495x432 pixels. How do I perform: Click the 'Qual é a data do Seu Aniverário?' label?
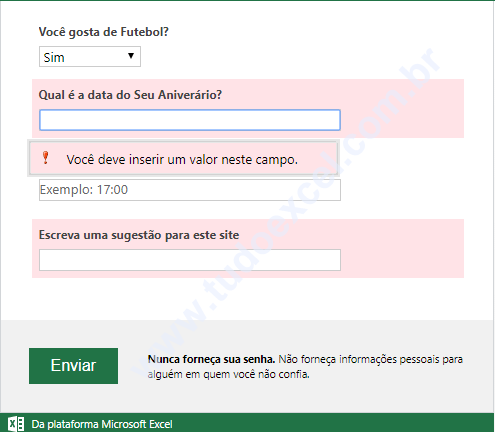[130, 95]
